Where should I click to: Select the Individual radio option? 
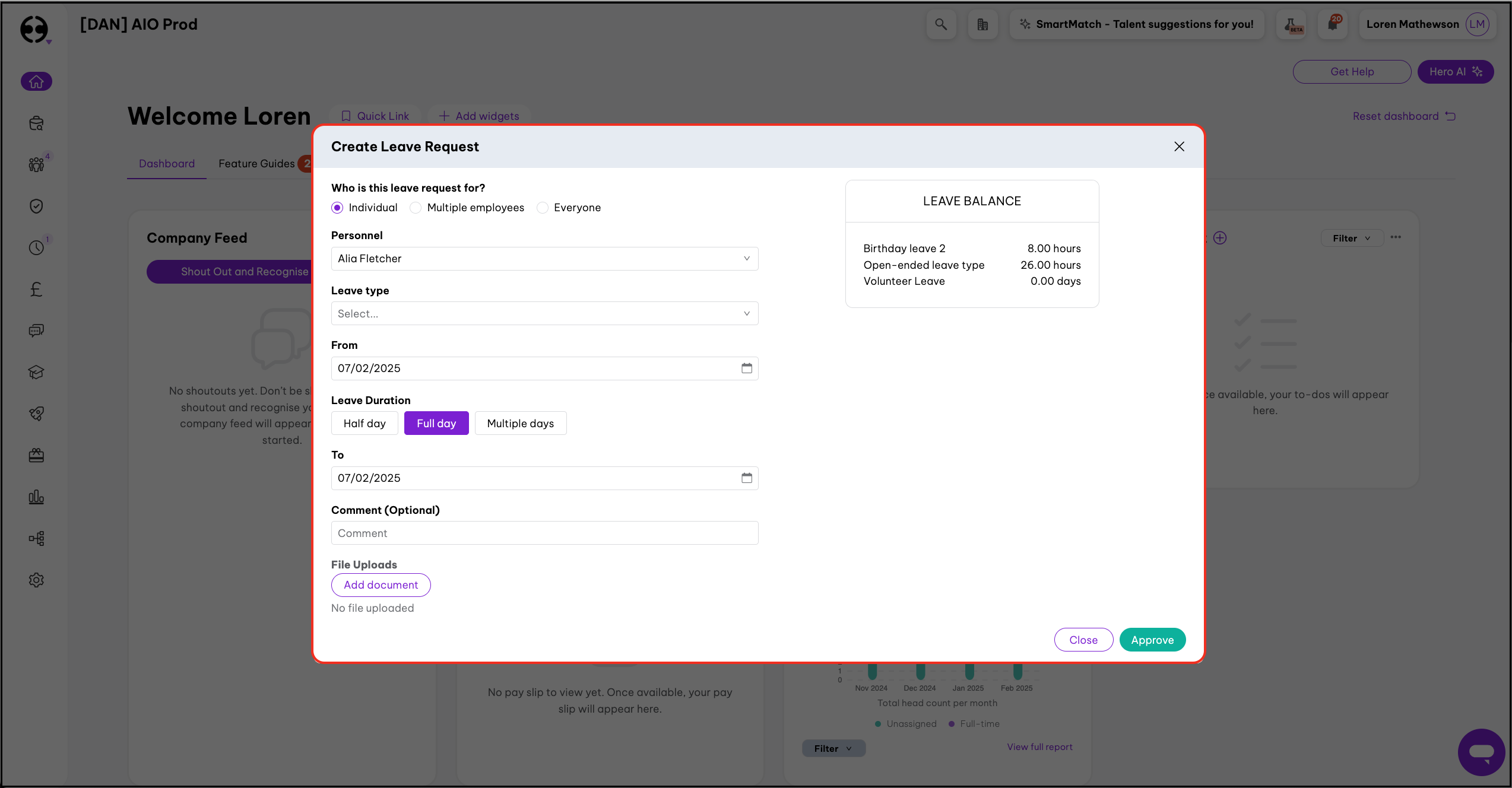(337, 208)
